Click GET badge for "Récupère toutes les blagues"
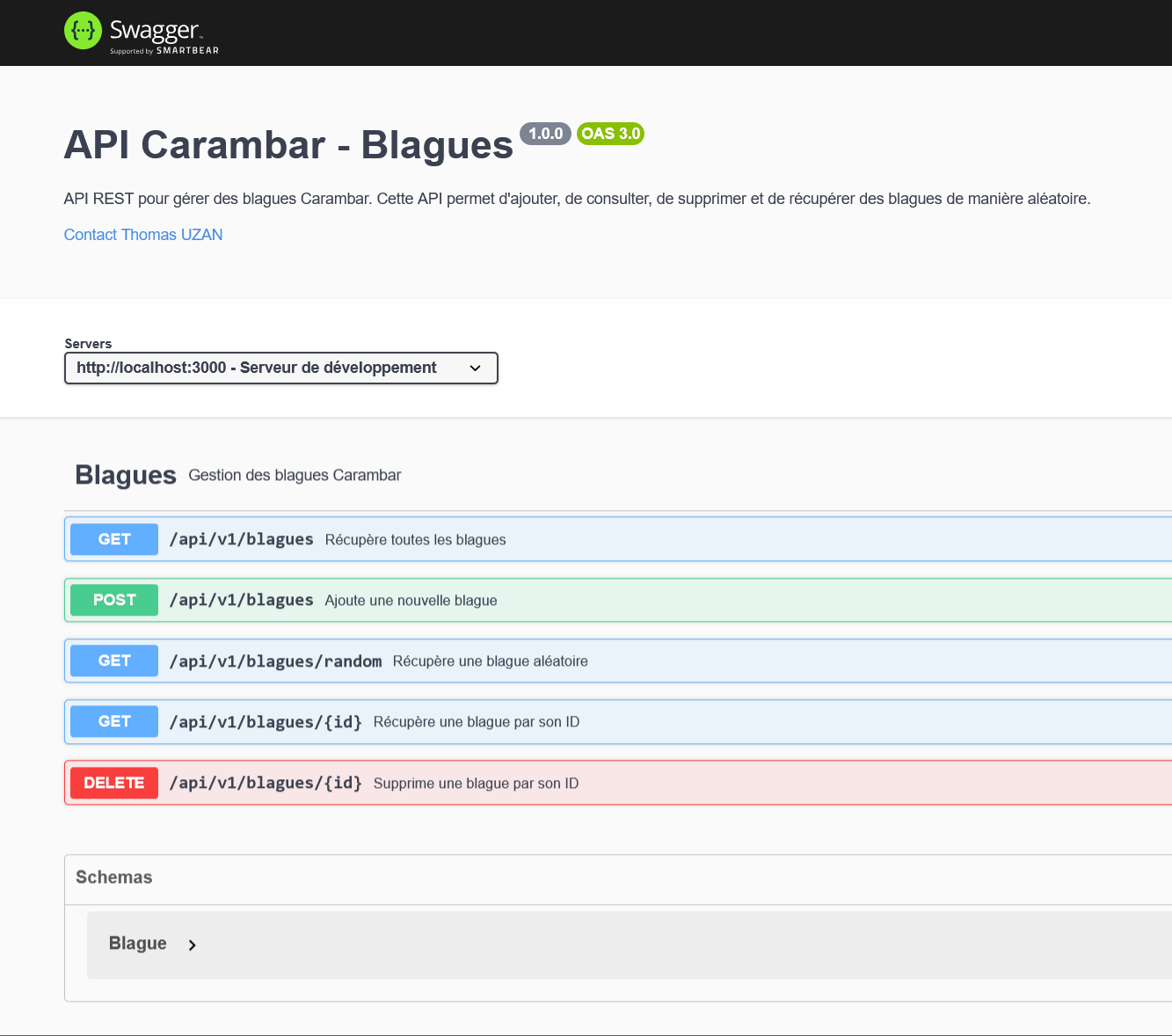Viewport: 1172px width, 1036px height. tap(114, 539)
